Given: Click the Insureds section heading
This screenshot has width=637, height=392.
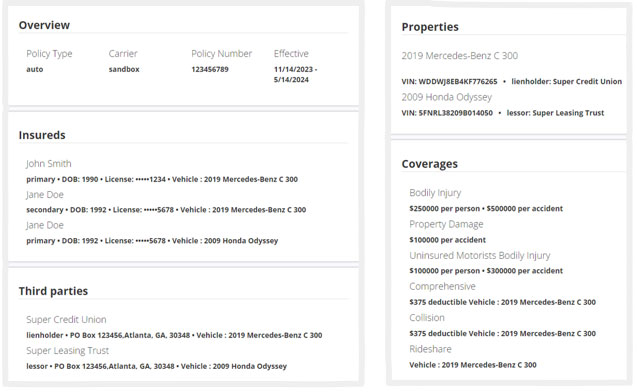Looking at the screenshot, I should (x=42, y=135).
